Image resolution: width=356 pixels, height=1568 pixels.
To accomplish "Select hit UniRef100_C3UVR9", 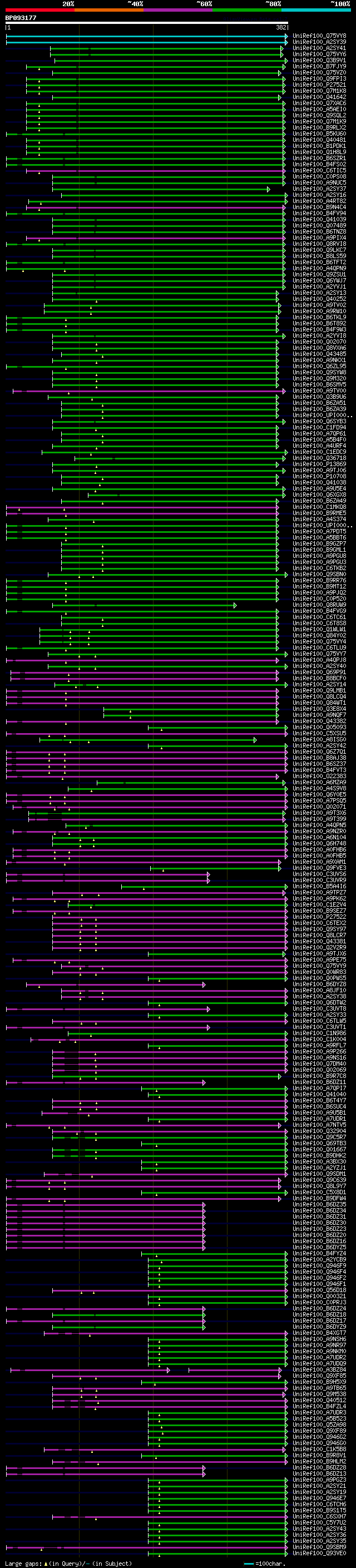I will [319, 881].
